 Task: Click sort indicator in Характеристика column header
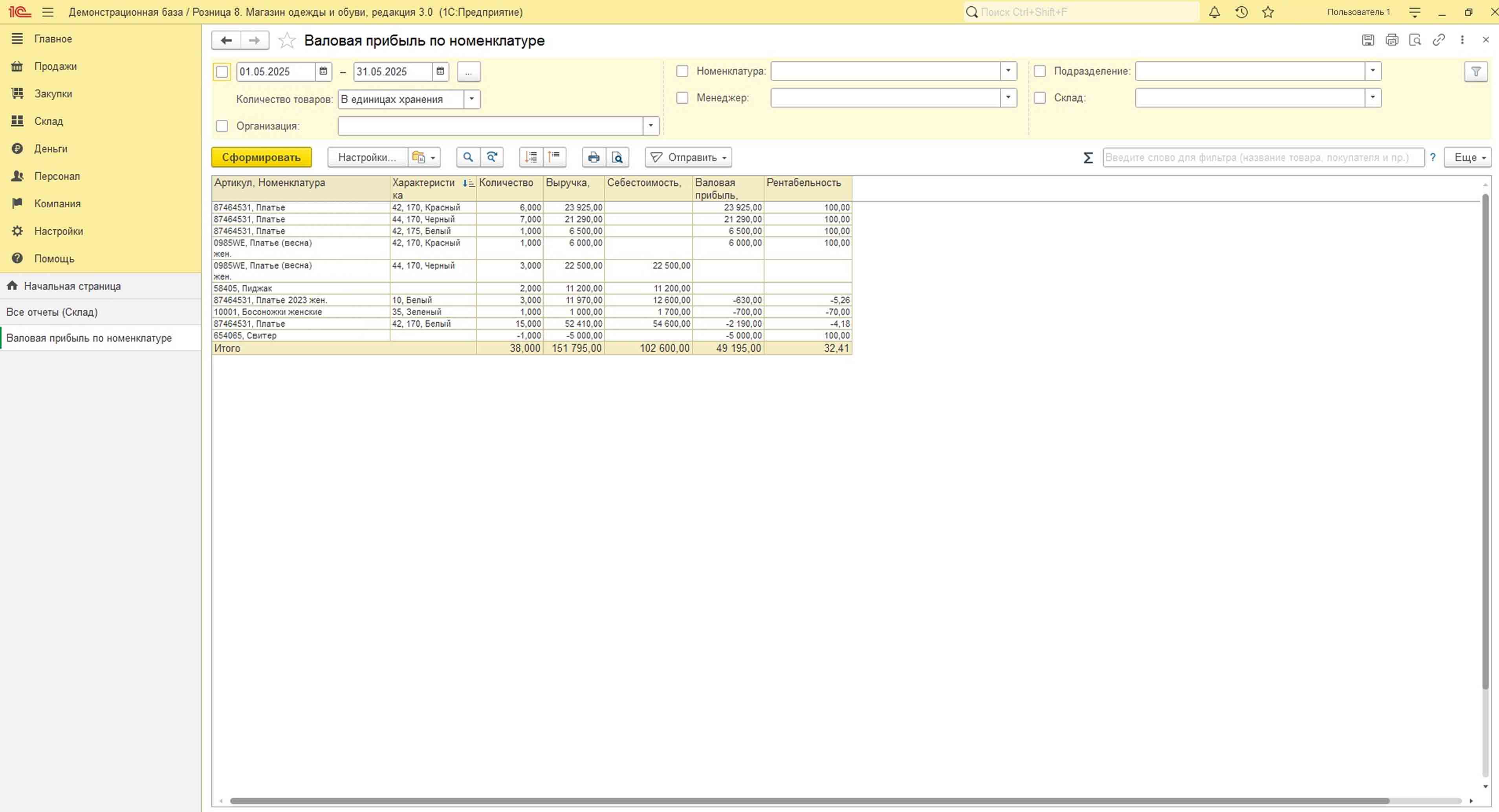(468, 183)
